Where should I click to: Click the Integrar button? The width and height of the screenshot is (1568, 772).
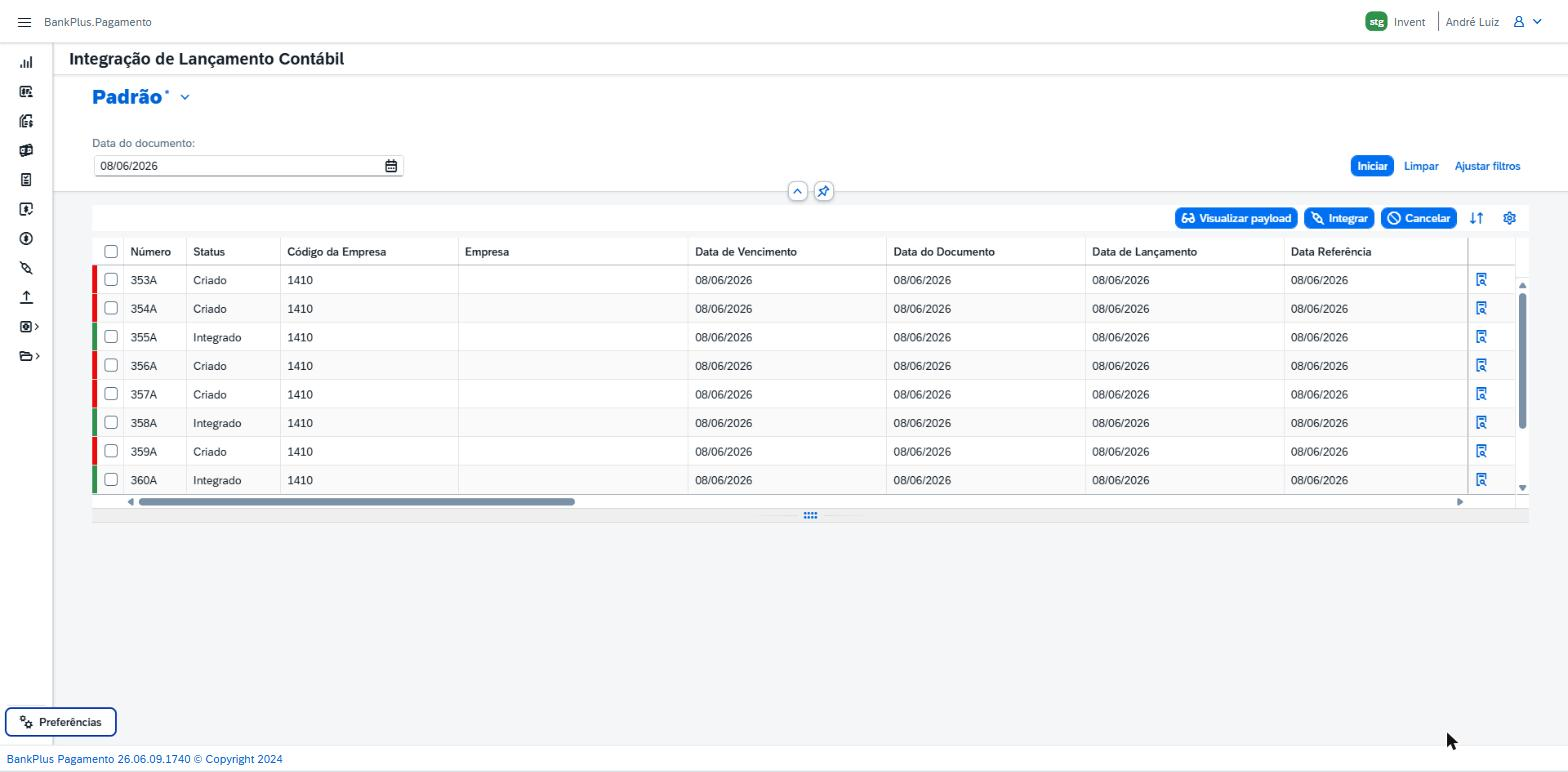tap(1339, 218)
